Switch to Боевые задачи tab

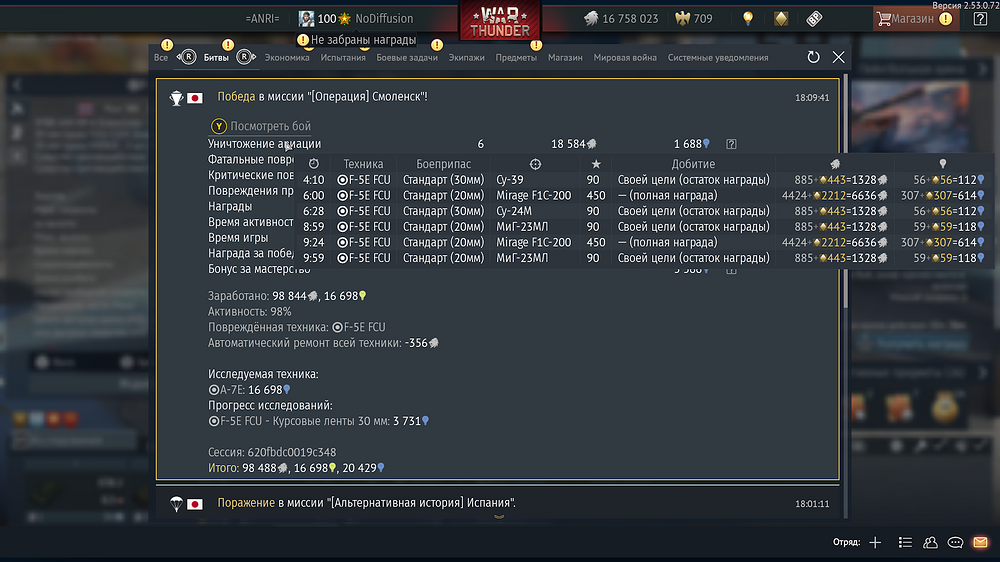[x=407, y=57]
